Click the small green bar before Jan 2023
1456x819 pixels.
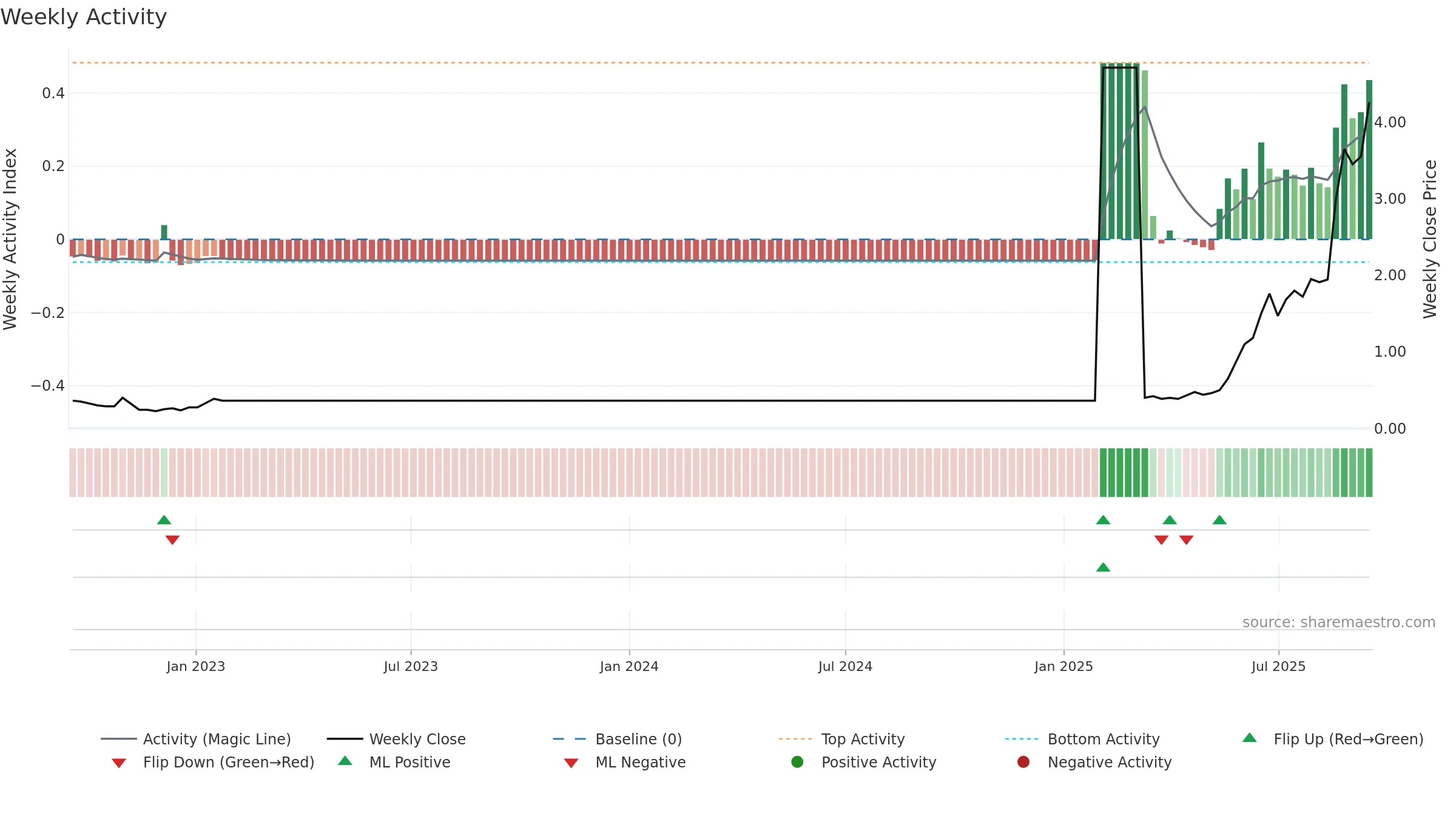pos(164,232)
